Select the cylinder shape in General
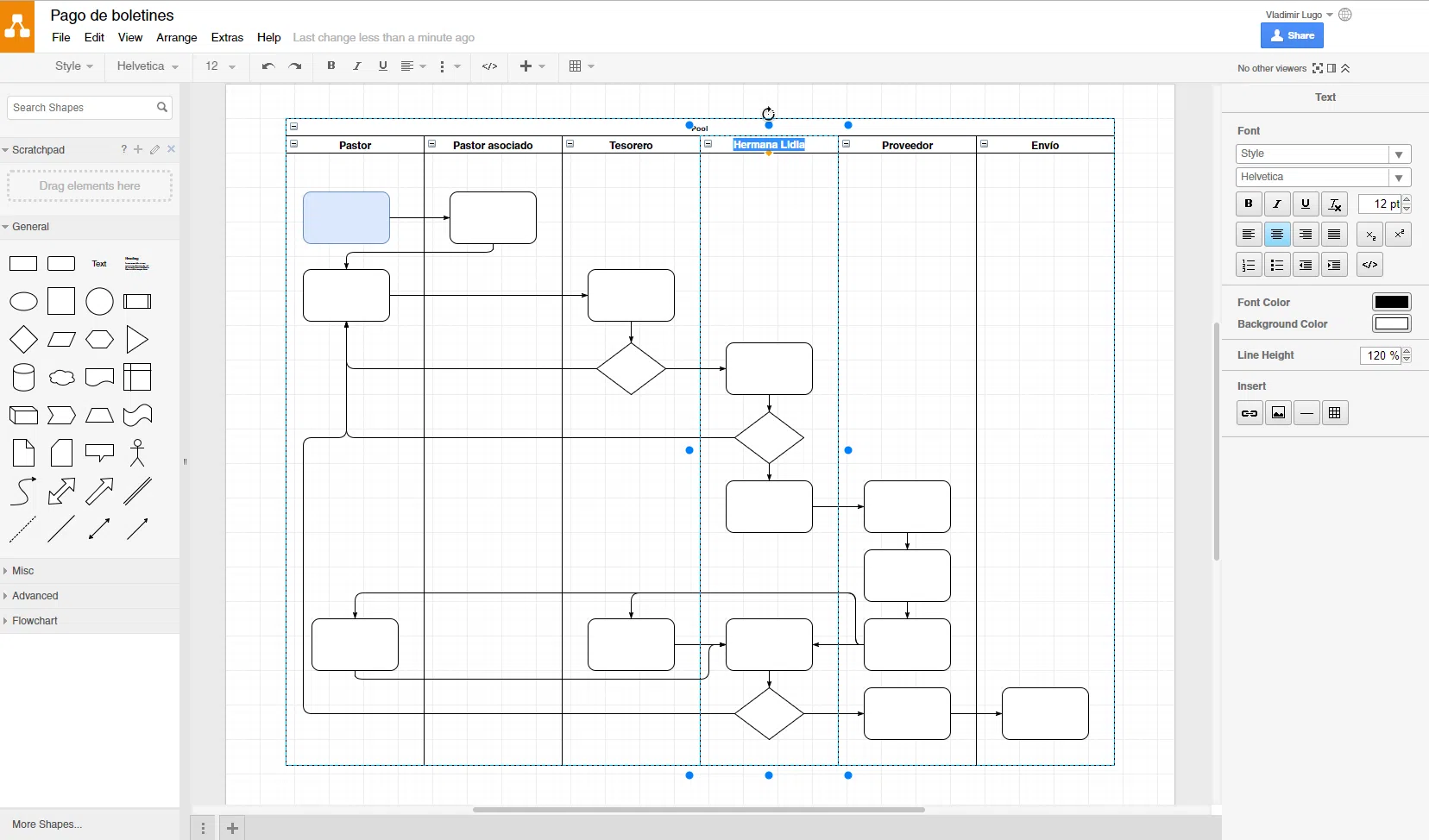The width and height of the screenshot is (1429, 840). tap(23, 378)
